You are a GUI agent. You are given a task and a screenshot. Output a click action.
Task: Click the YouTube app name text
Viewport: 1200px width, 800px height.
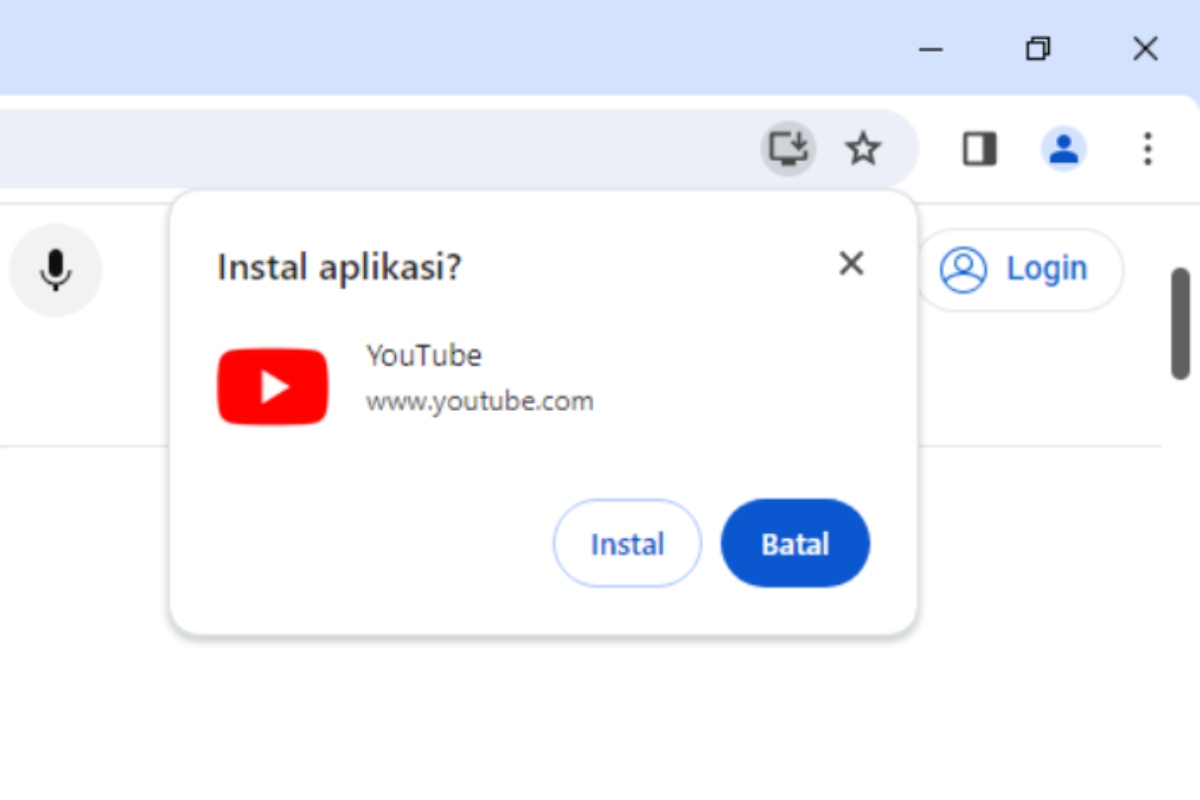point(424,355)
